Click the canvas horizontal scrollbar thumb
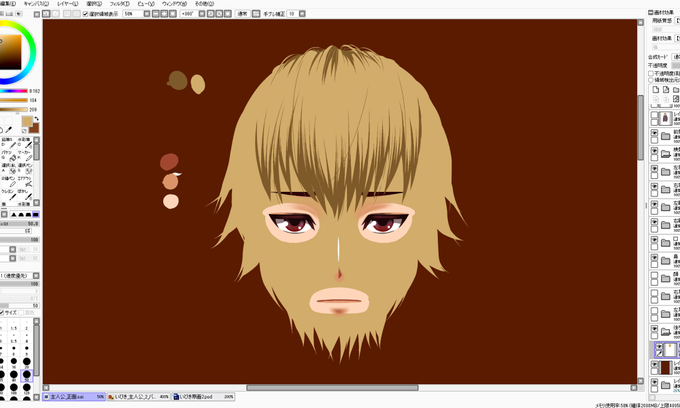The height and width of the screenshot is (408, 680). click(332, 388)
